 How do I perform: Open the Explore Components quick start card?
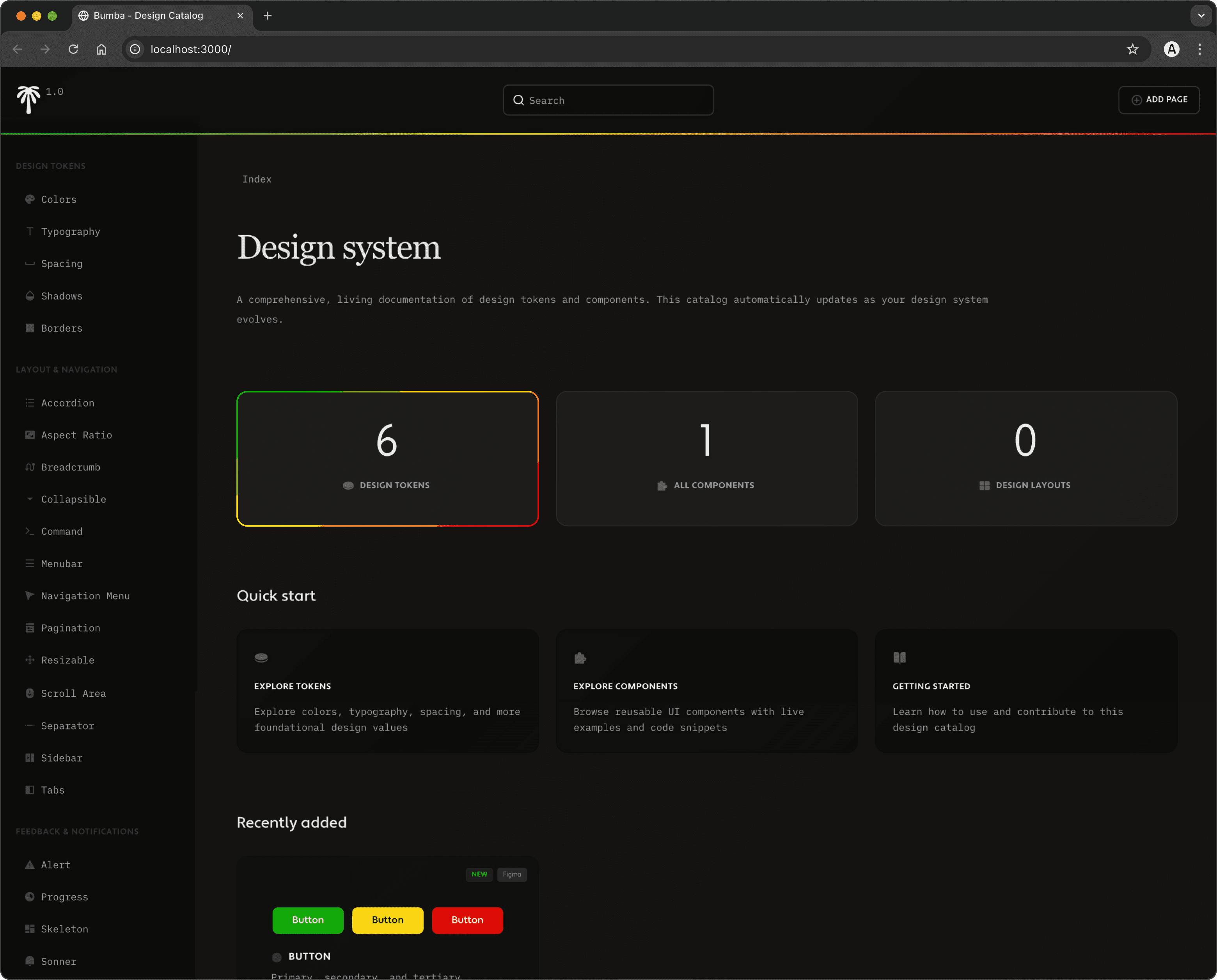[x=706, y=691]
